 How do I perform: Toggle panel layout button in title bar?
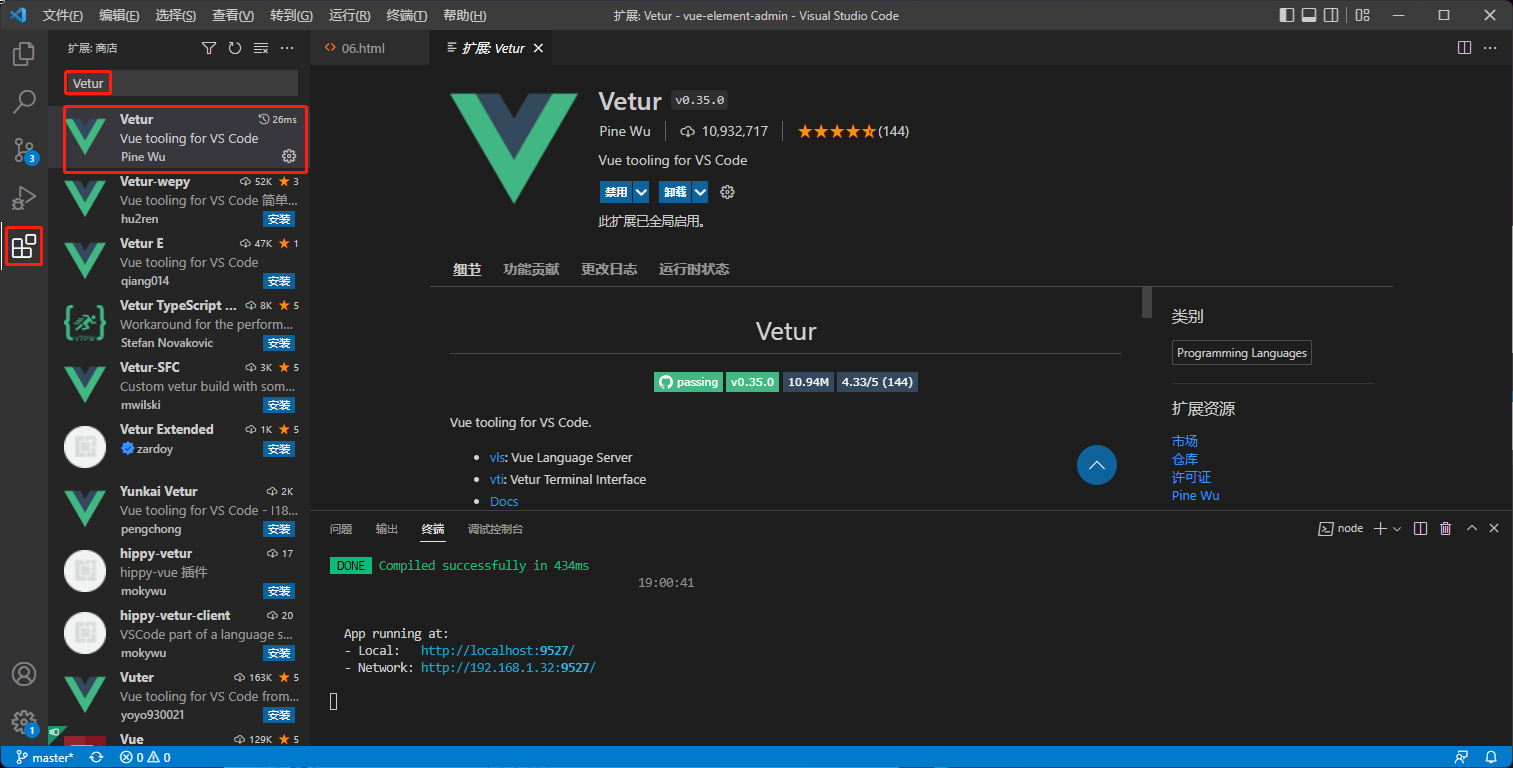click(x=1309, y=15)
